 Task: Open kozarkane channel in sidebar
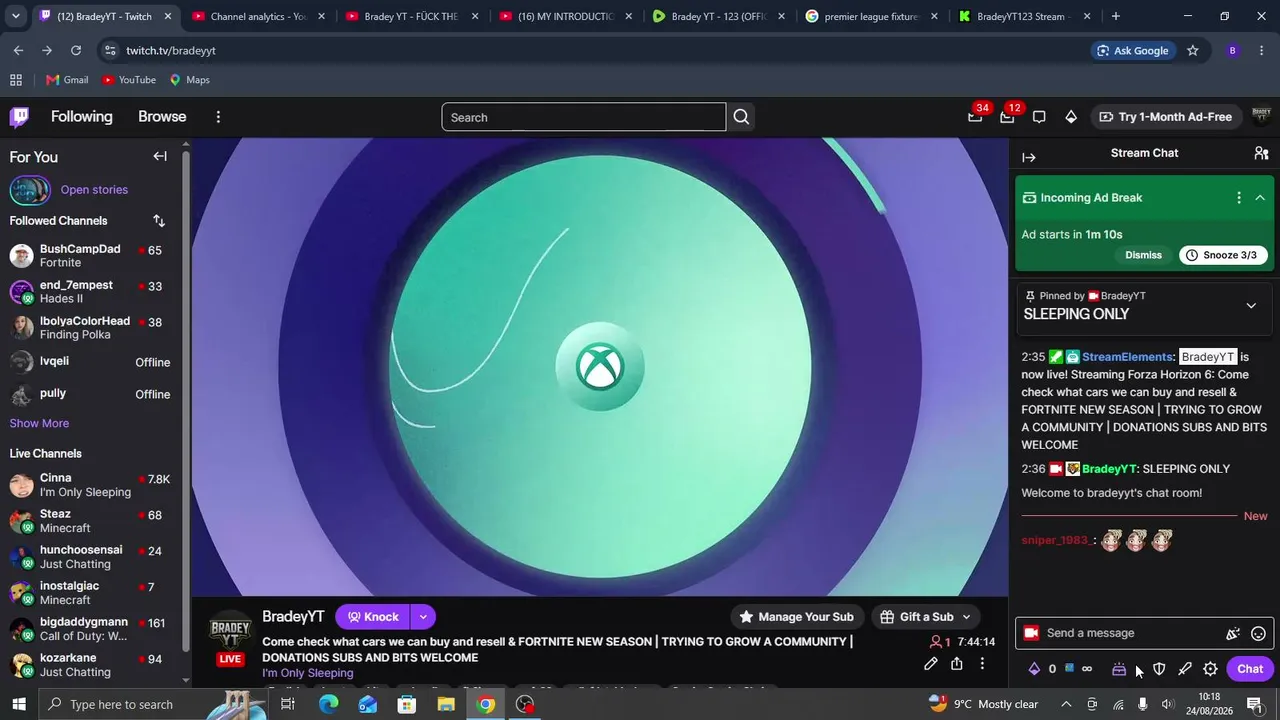90,665
